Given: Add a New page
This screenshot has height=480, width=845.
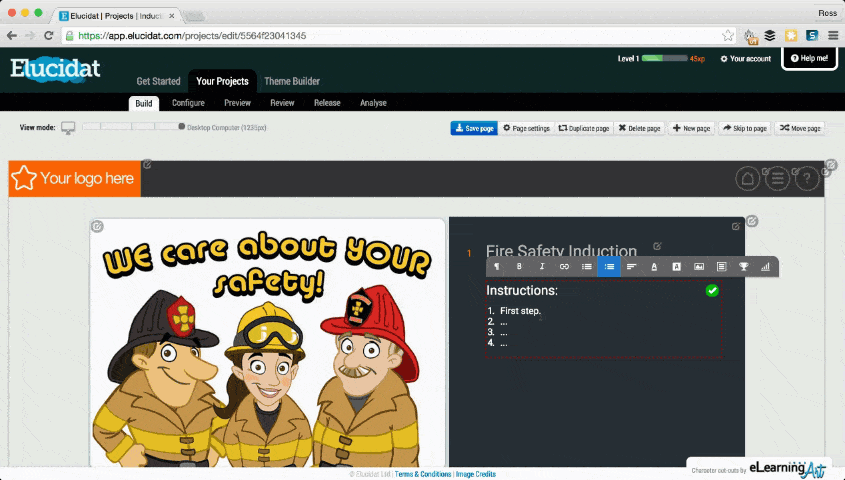Looking at the screenshot, I should point(691,128).
